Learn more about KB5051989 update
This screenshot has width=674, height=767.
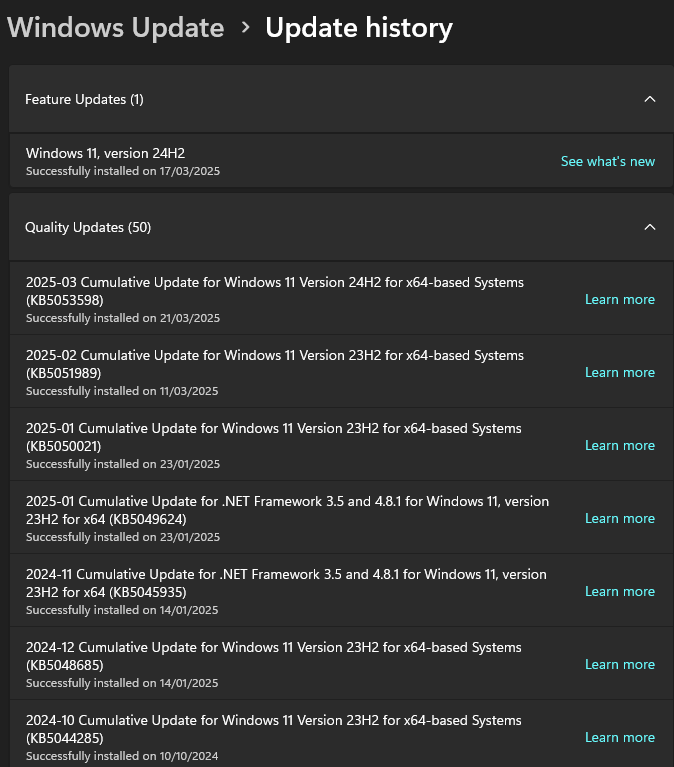point(620,372)
